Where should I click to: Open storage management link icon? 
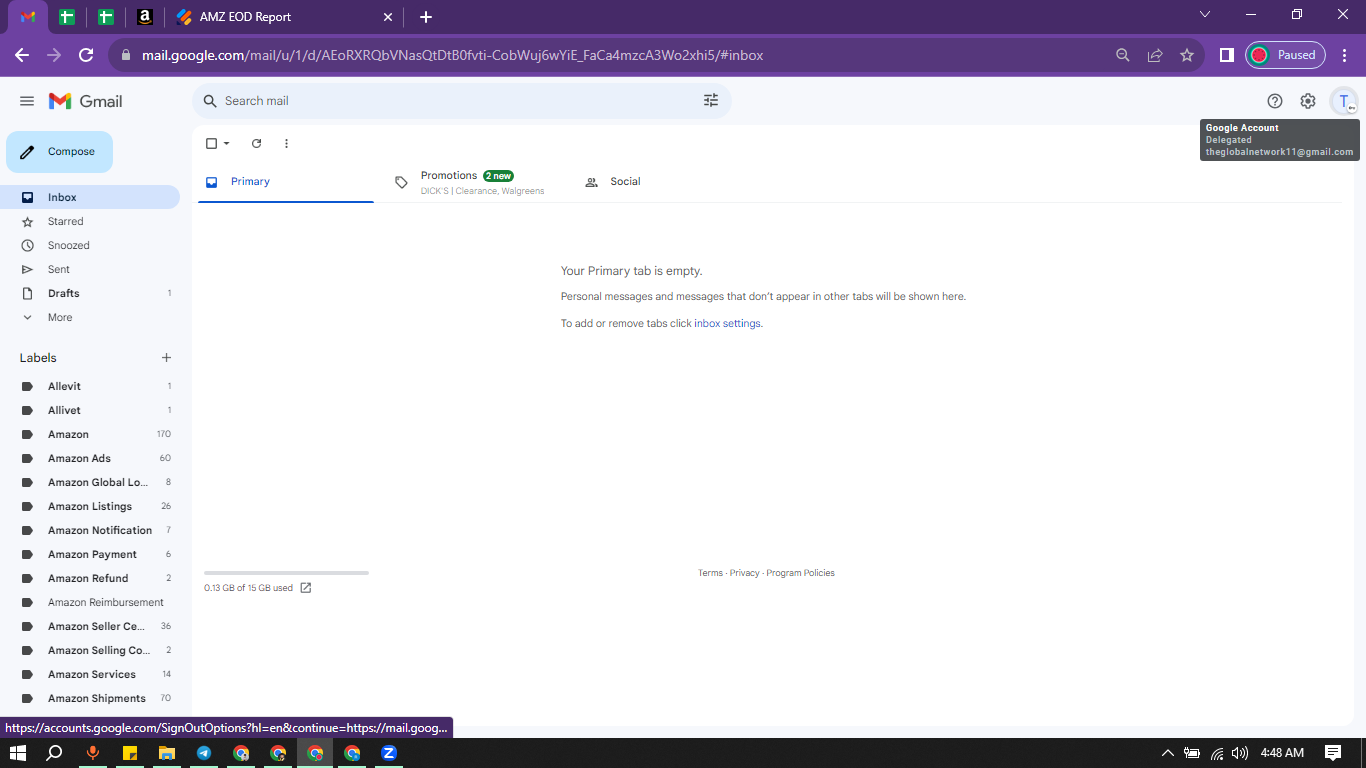pyautogui.click(x=306, y=588)
